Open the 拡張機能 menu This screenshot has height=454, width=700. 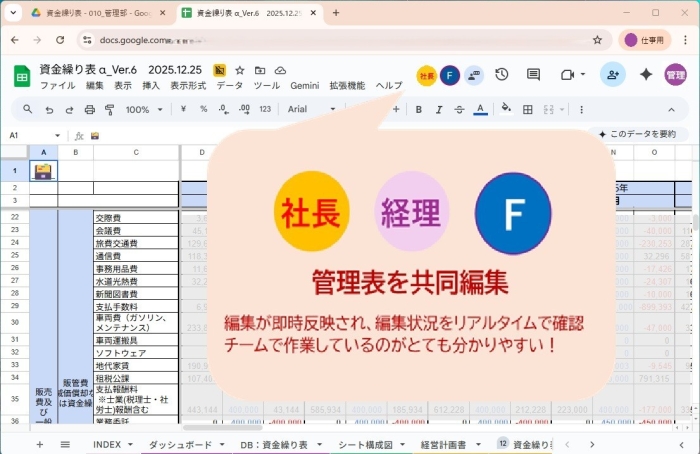point(347,86)
